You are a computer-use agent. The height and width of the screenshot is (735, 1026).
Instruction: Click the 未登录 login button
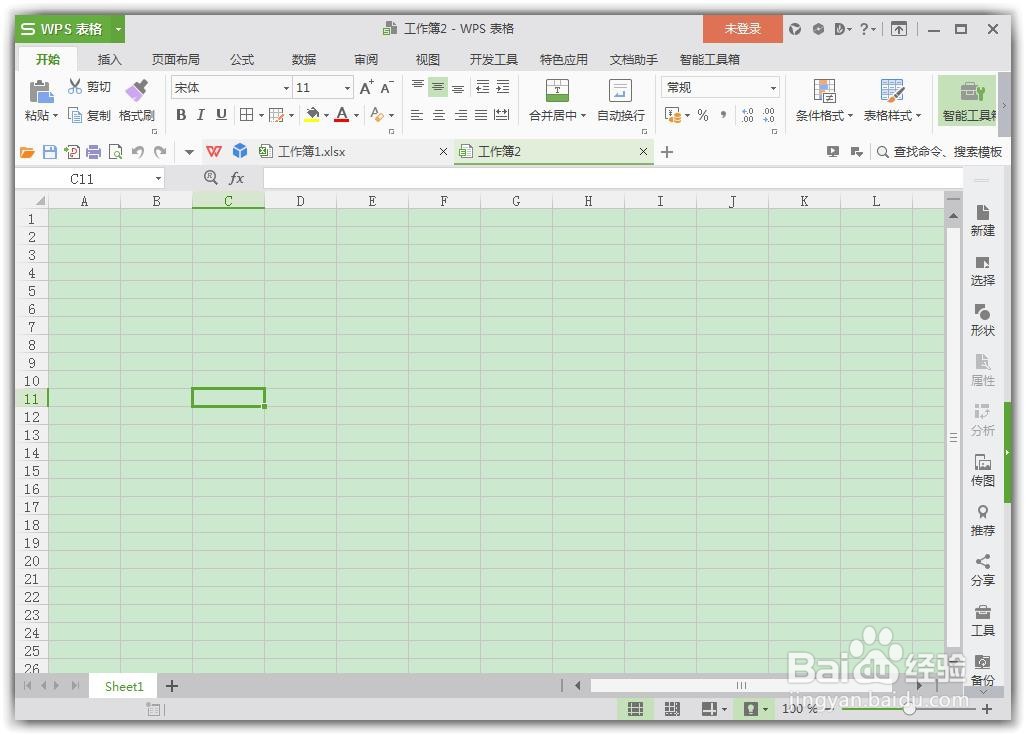[742, 28]
